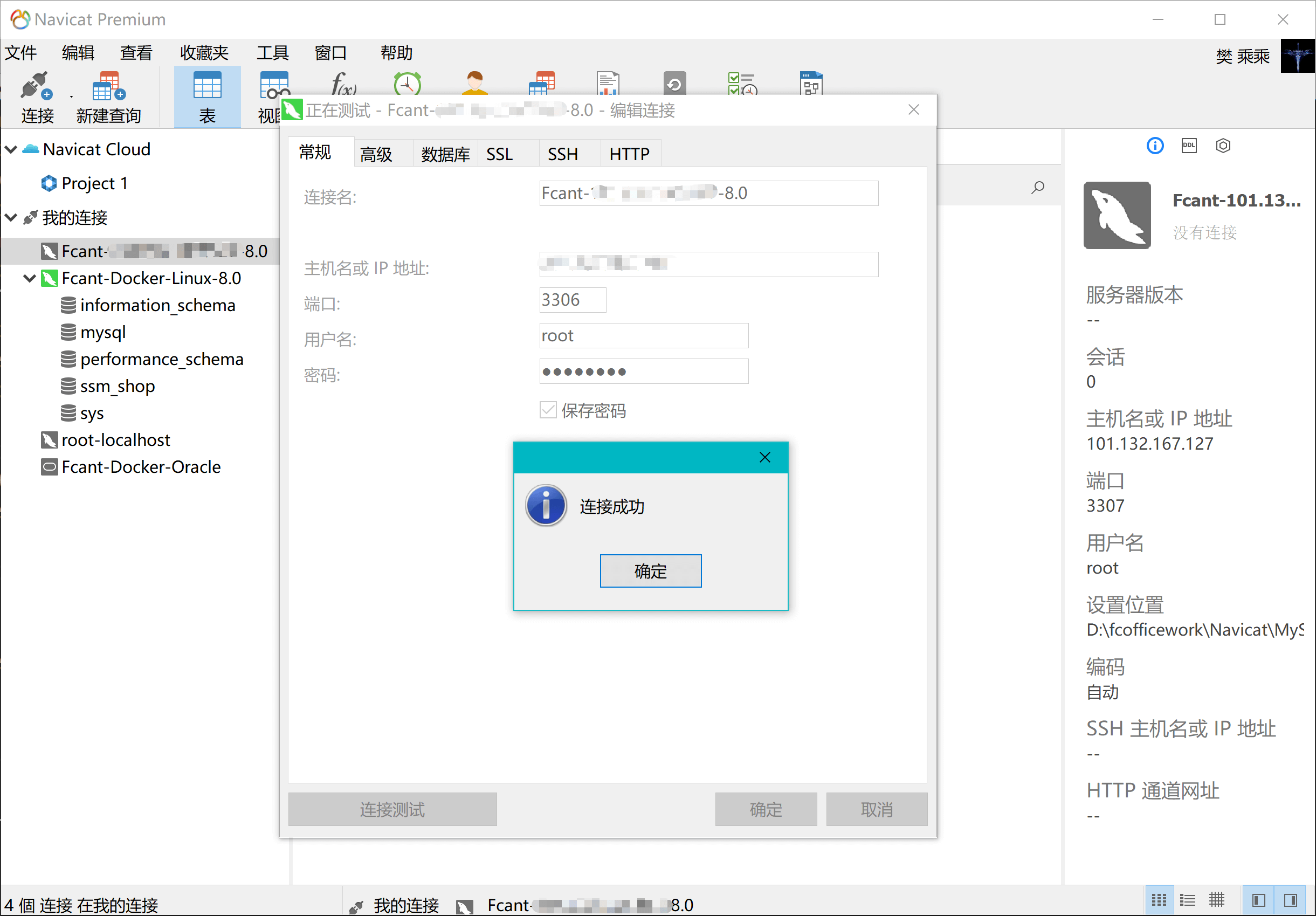Open the 工具 menu

pos(272,53)
